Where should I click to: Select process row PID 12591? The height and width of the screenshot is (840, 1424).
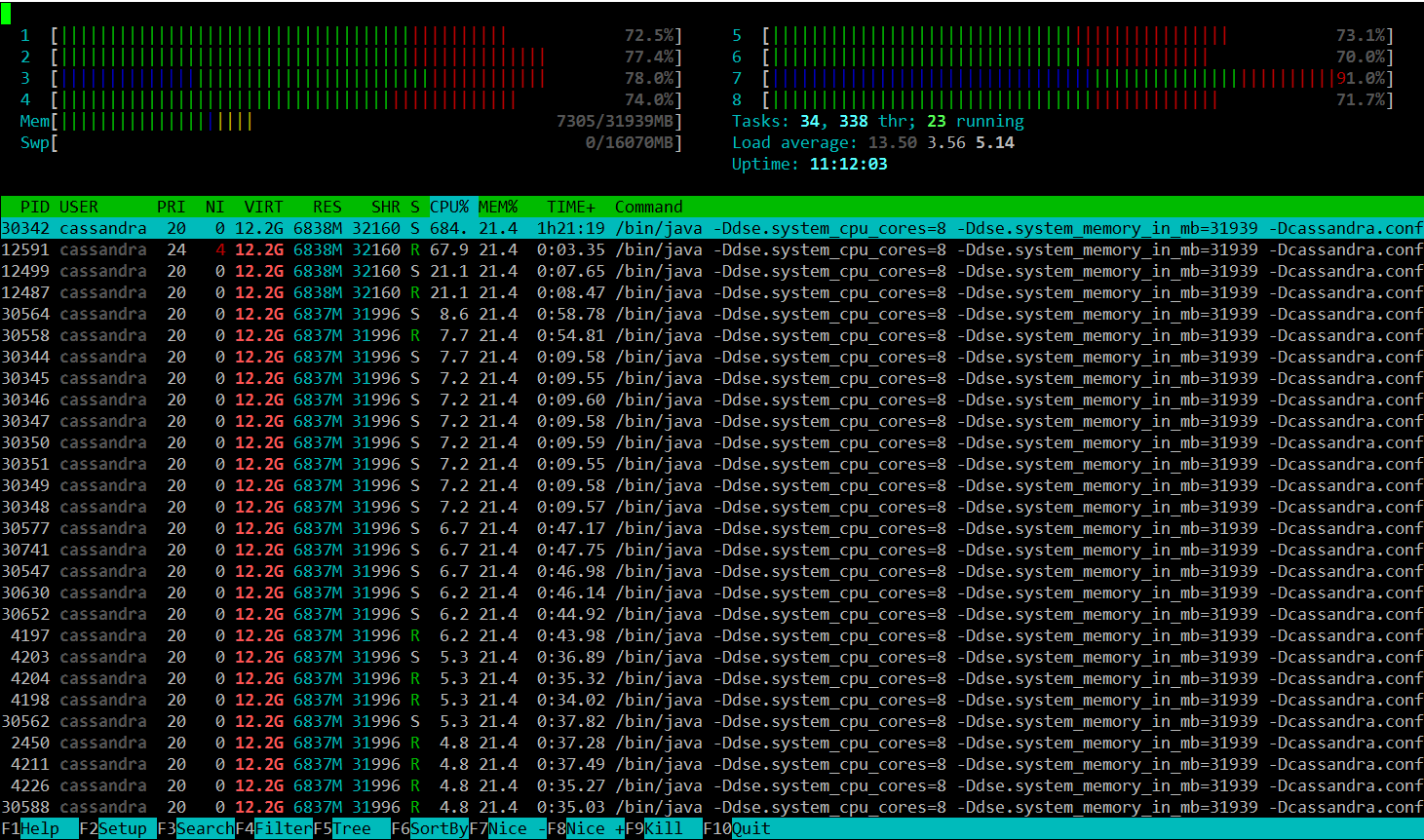(712, 249)
